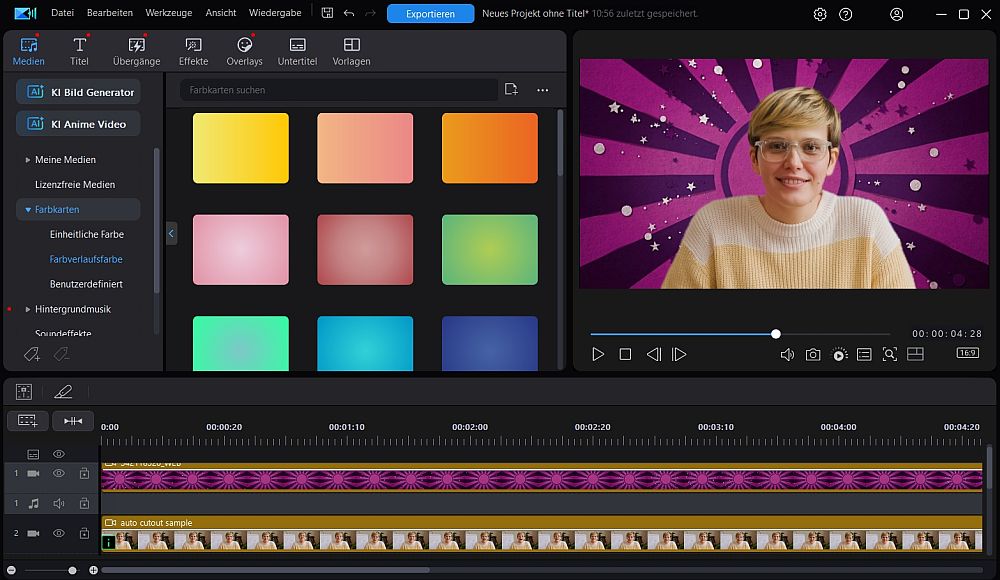Expand the Meine Medien tree node

[x=28, y=160]
